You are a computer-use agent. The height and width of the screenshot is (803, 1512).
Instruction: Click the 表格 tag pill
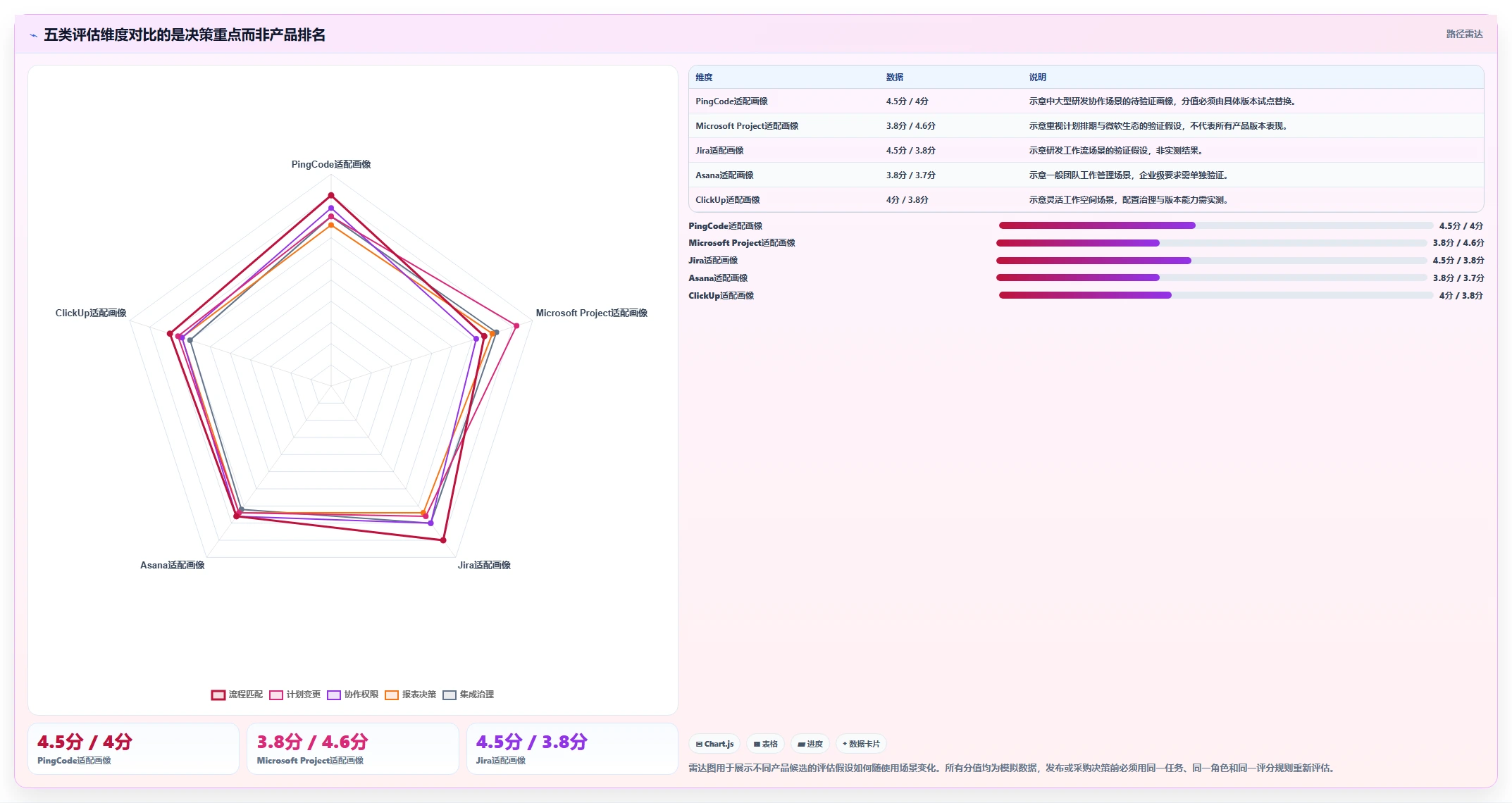click(x=765, y=744)
